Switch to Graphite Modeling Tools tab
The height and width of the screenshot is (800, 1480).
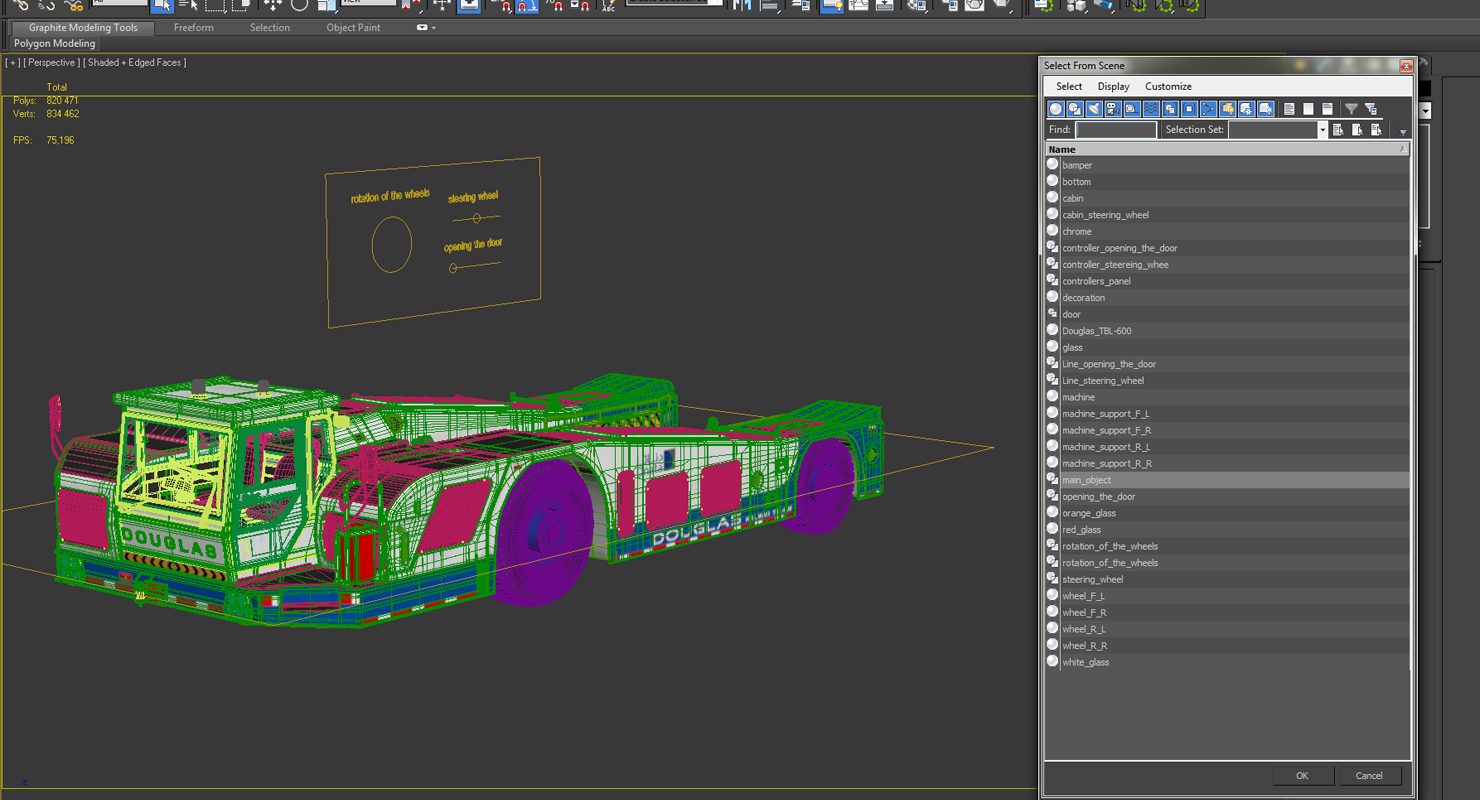pos(83,28)
